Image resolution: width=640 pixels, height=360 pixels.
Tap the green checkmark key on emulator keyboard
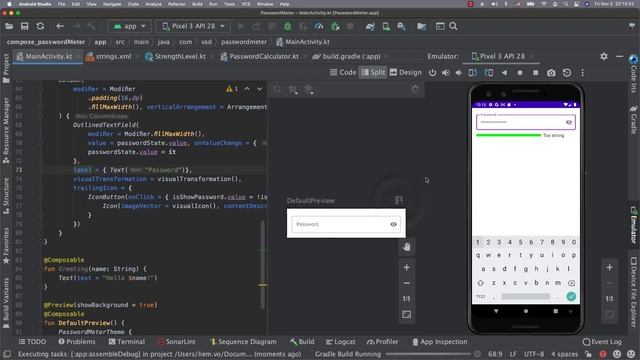(x=571, y=297)
